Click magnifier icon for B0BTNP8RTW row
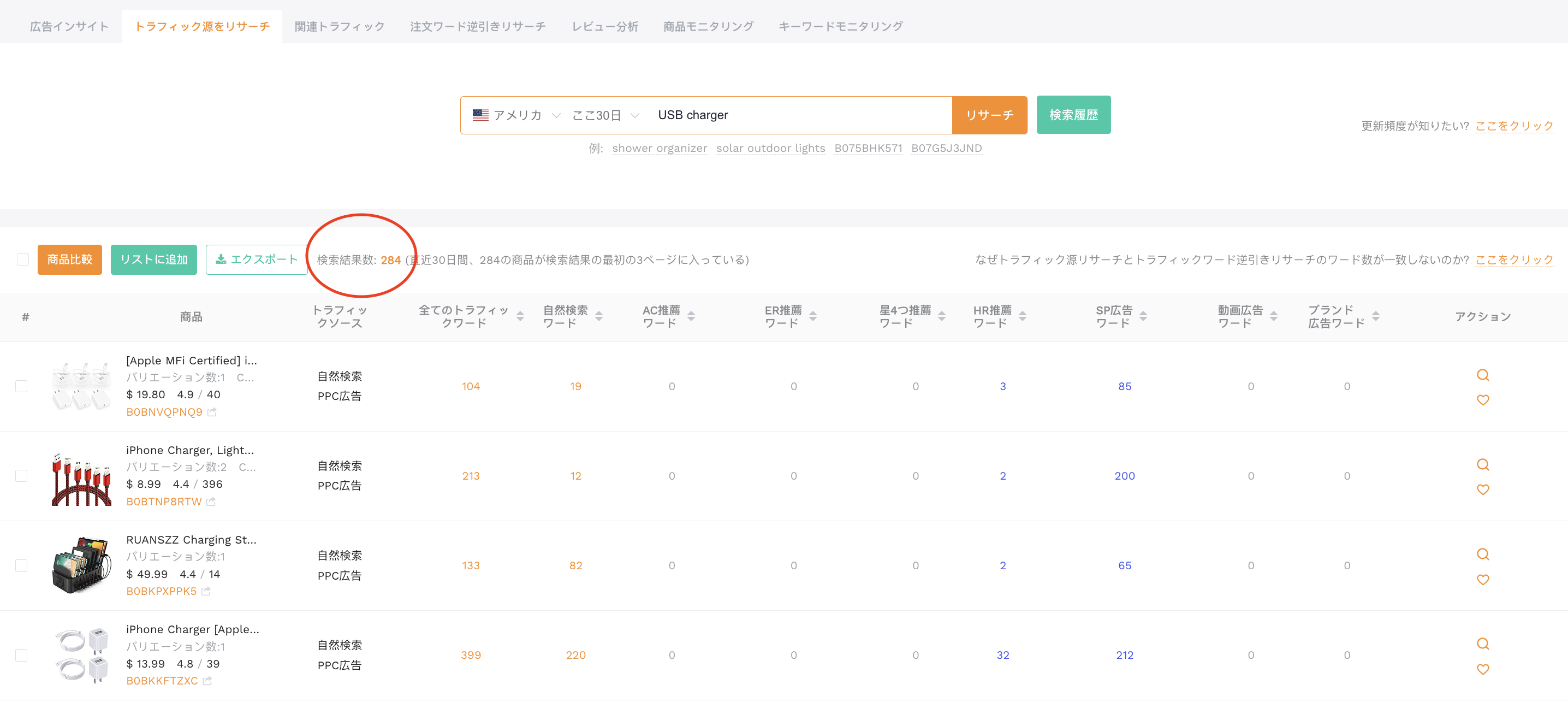The image size is (1568, 708). [1483, 465]
